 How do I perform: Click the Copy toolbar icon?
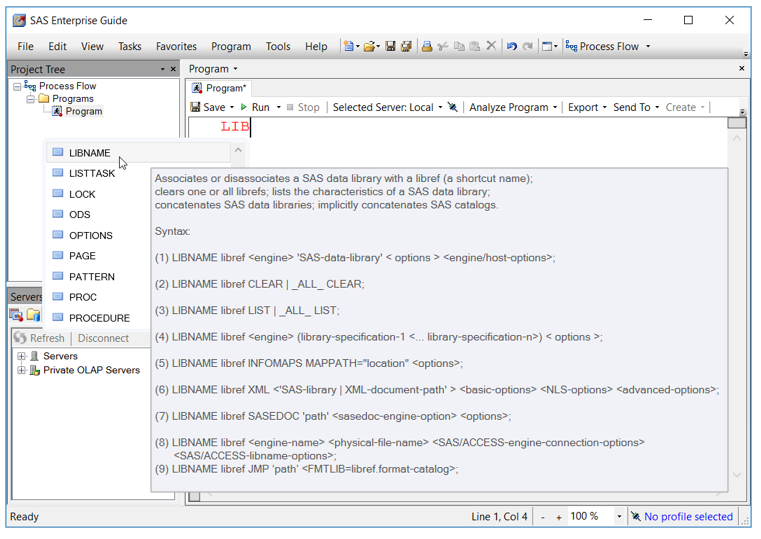459,47
